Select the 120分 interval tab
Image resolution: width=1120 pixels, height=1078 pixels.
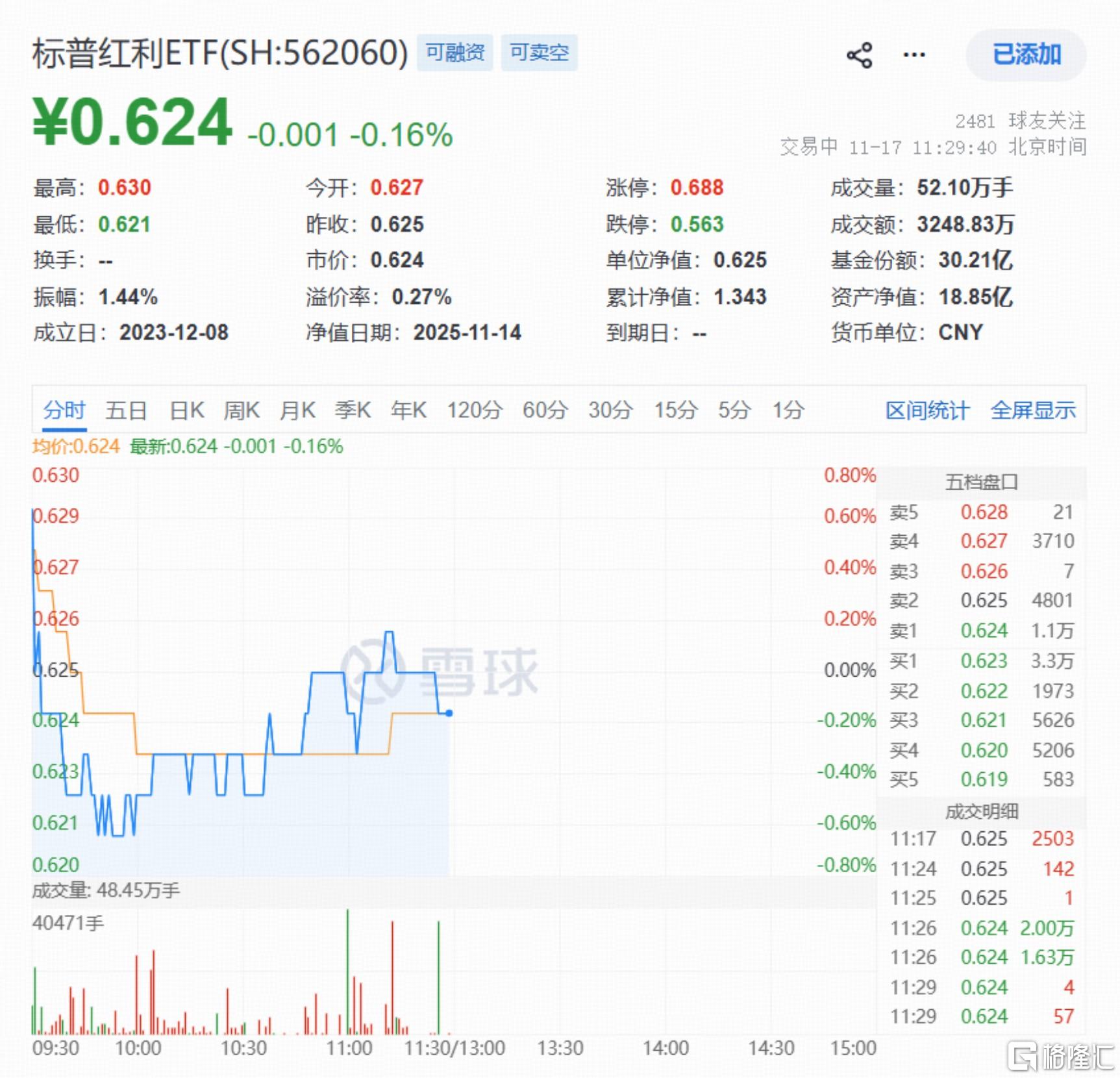(x=474, y=410)
